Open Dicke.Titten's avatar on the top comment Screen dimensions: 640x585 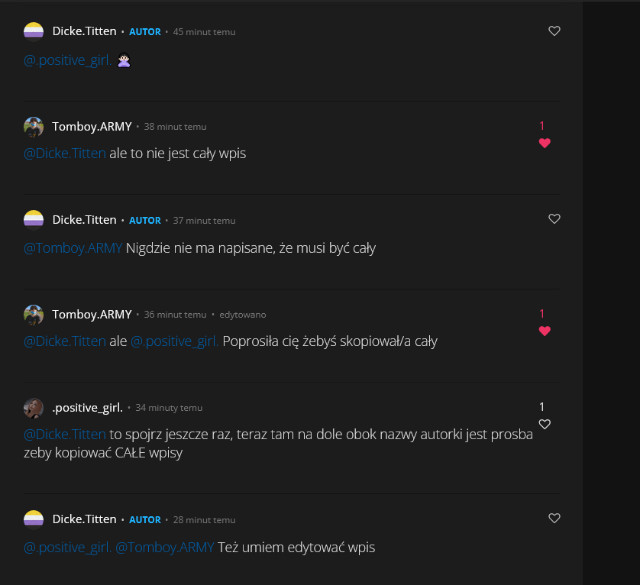pyautogui.click(x=34, y=31)
